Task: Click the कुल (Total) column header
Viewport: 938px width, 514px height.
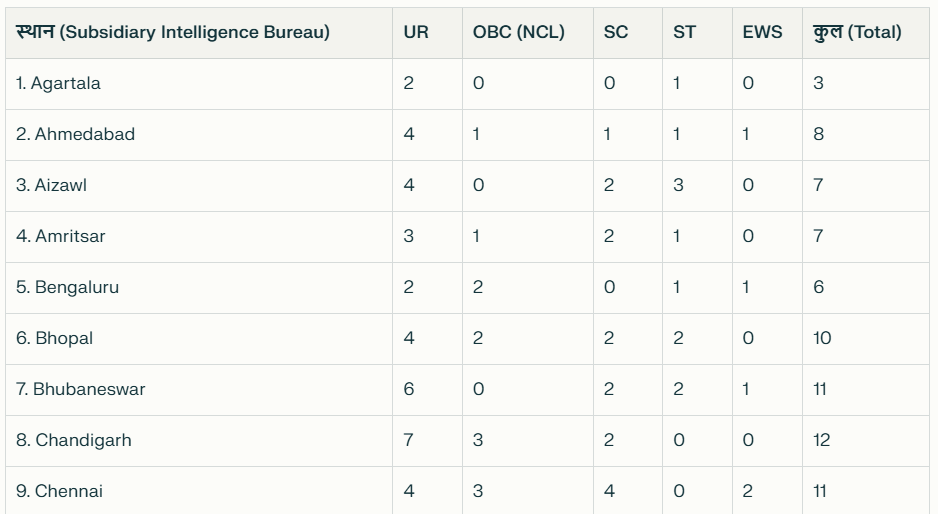Action: (857, 32)
